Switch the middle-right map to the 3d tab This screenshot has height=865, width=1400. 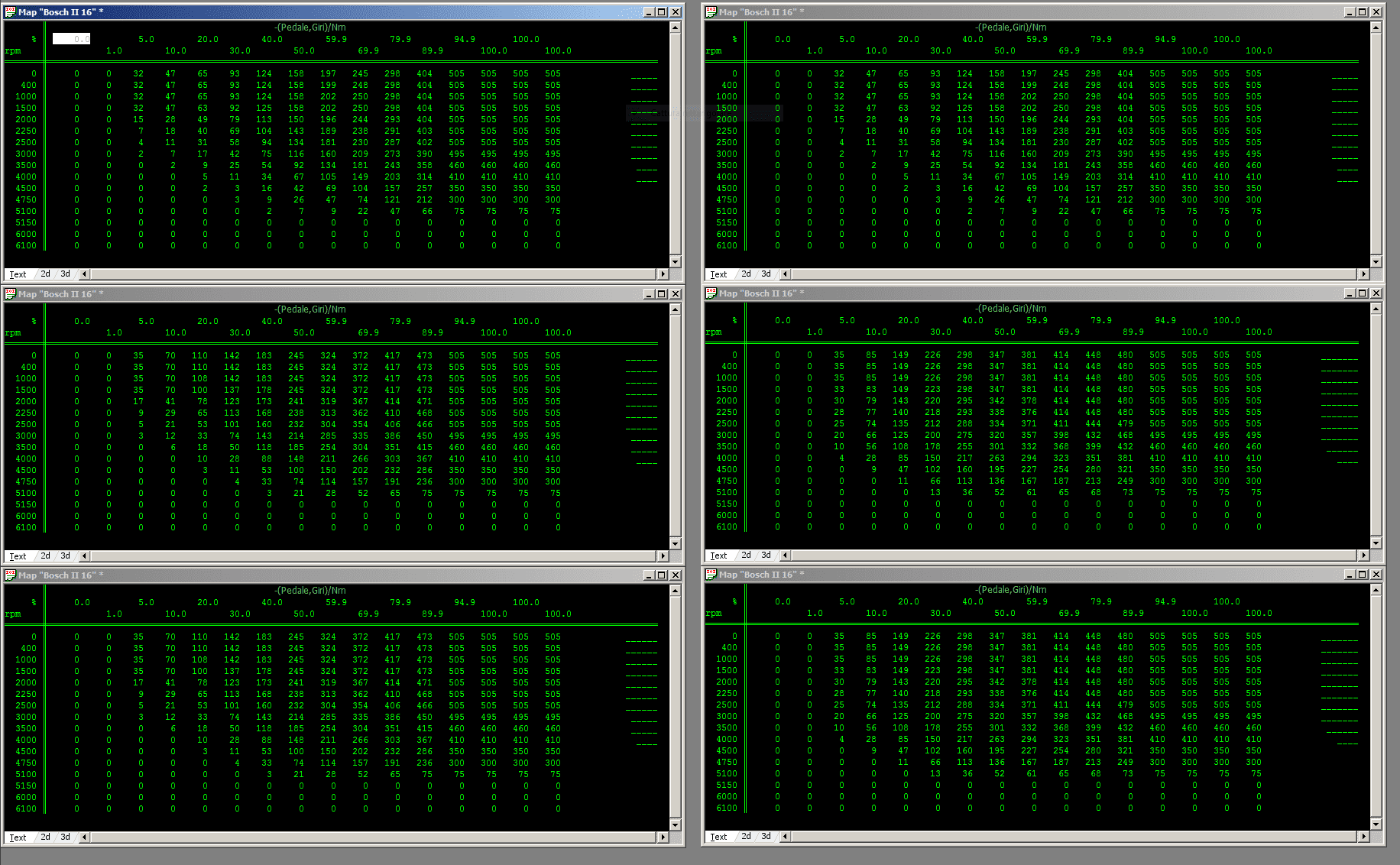point(766,556)
